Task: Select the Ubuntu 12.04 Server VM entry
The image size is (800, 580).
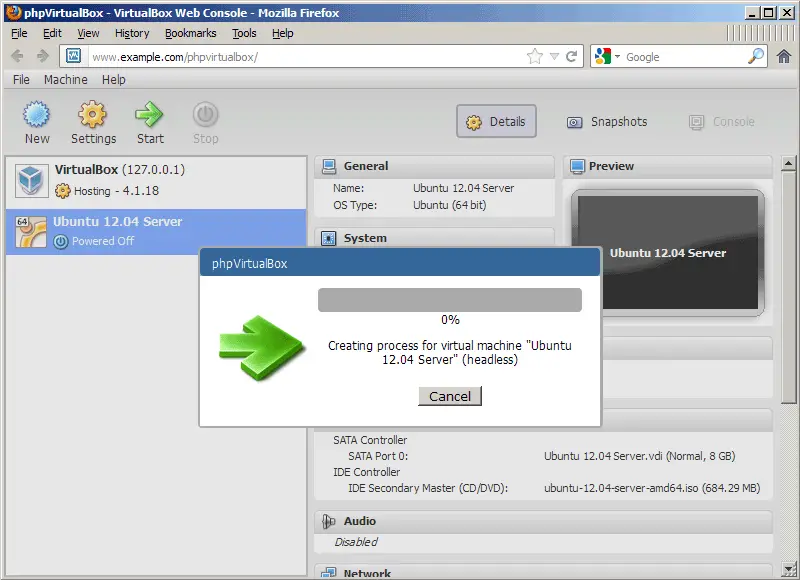Action: (156, 232)
